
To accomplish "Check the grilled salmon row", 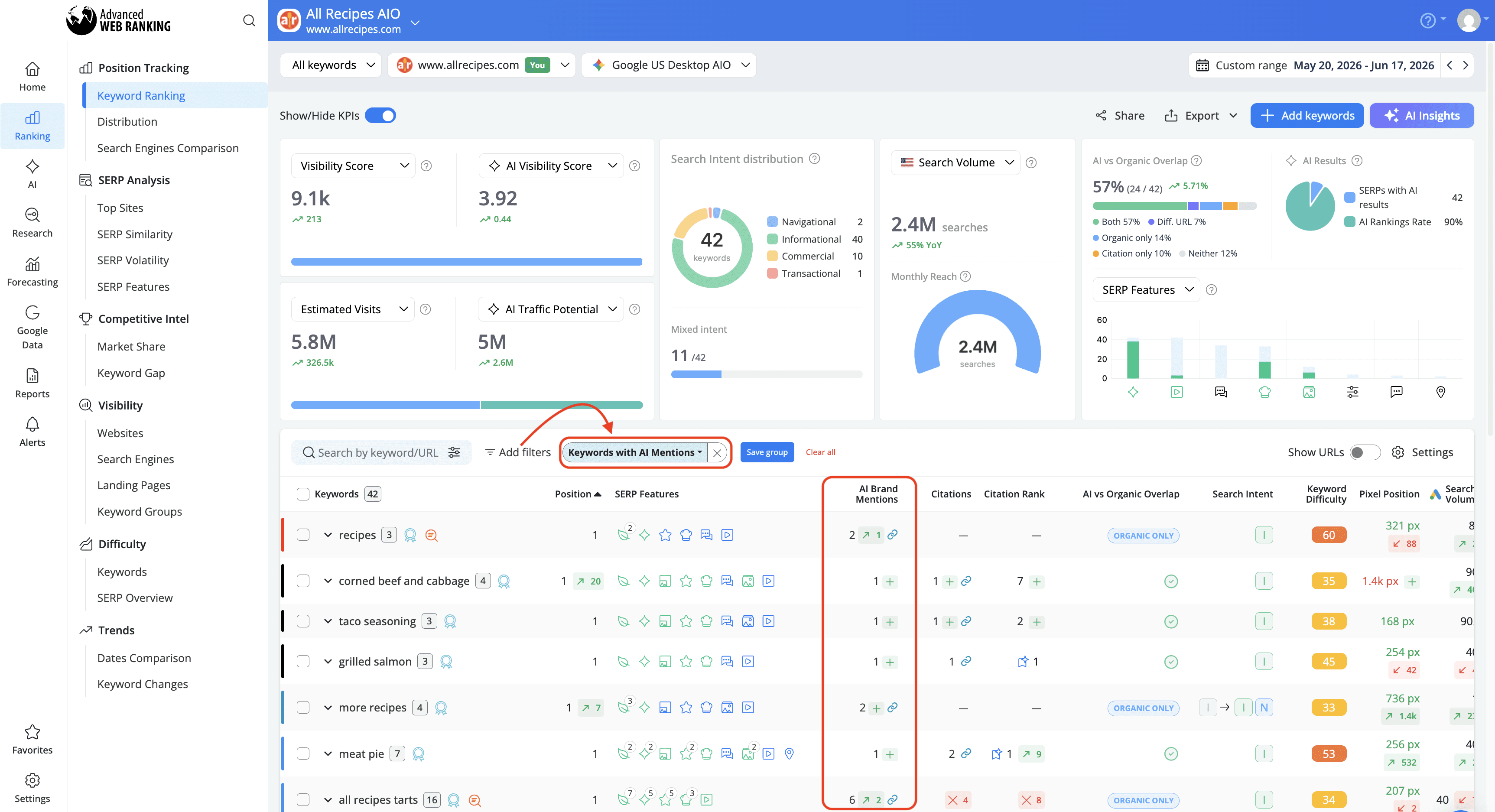I will pos(303,661).
